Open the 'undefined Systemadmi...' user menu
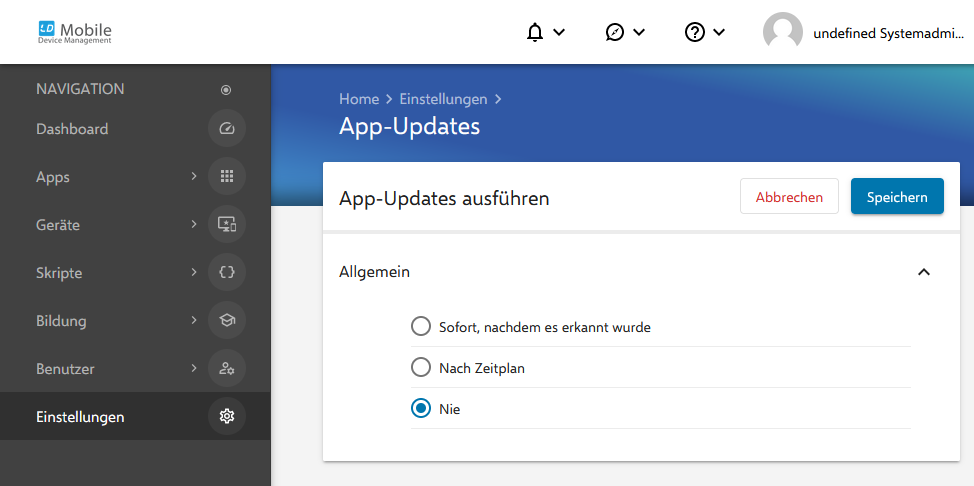Viewport: 974px width, 486px height. click(888, 34)
